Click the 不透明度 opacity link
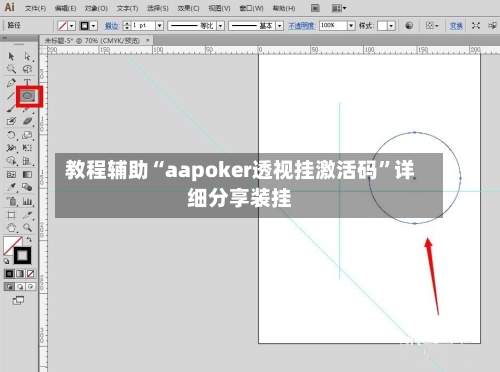The image size is (500, 372). point(302,26)
